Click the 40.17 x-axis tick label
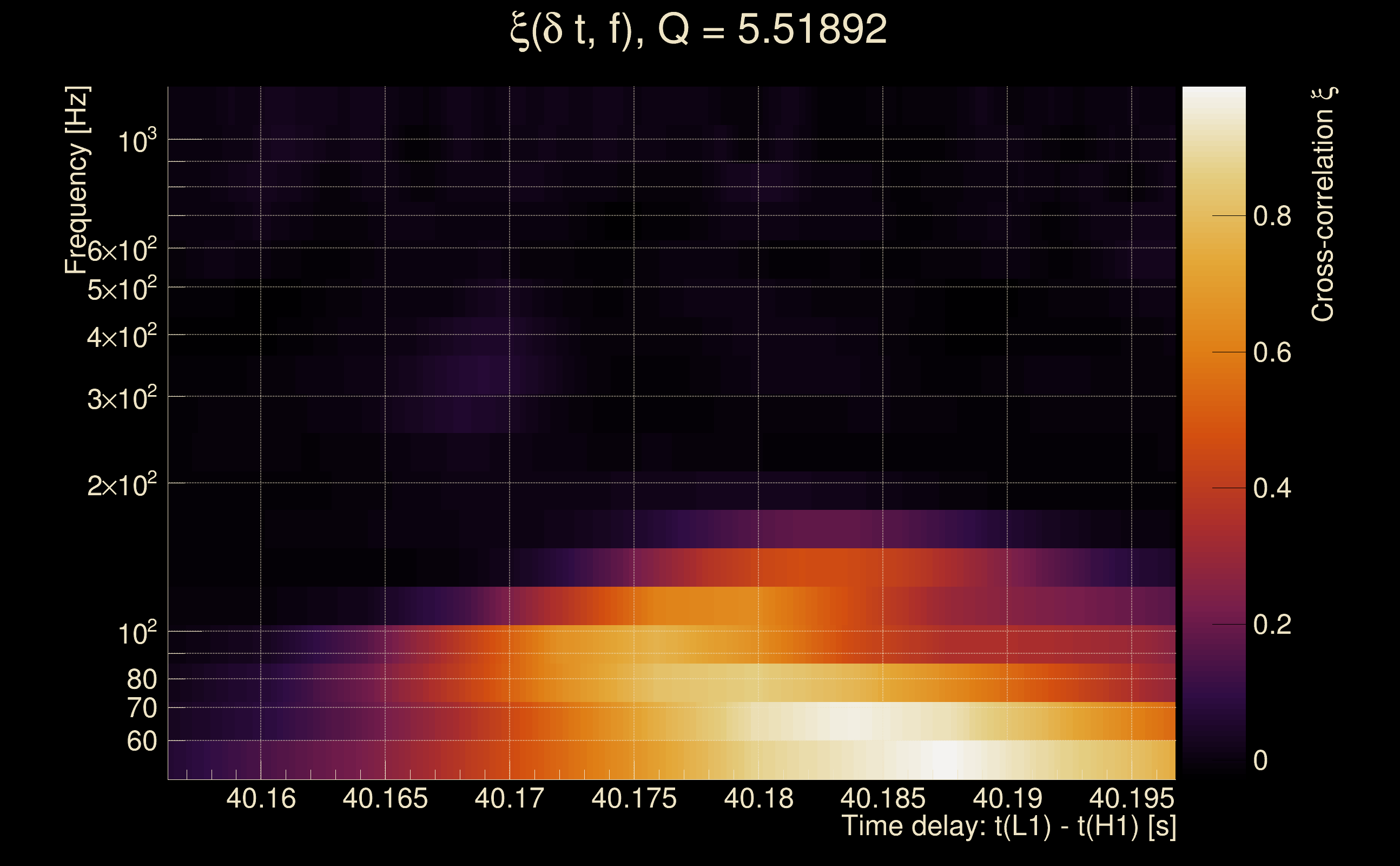The image size is (1400, 866). point(510,799)
